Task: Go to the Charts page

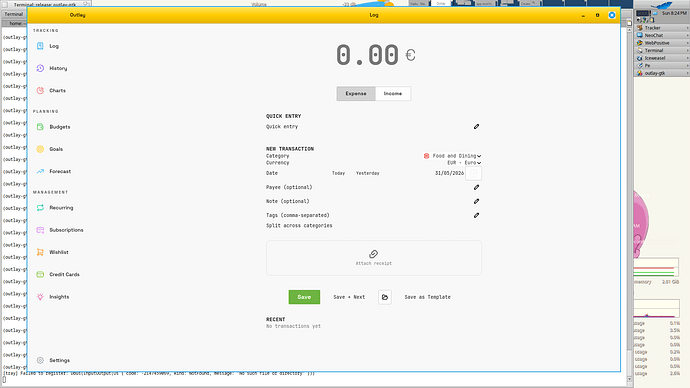Action: click(x=57, y=90)
